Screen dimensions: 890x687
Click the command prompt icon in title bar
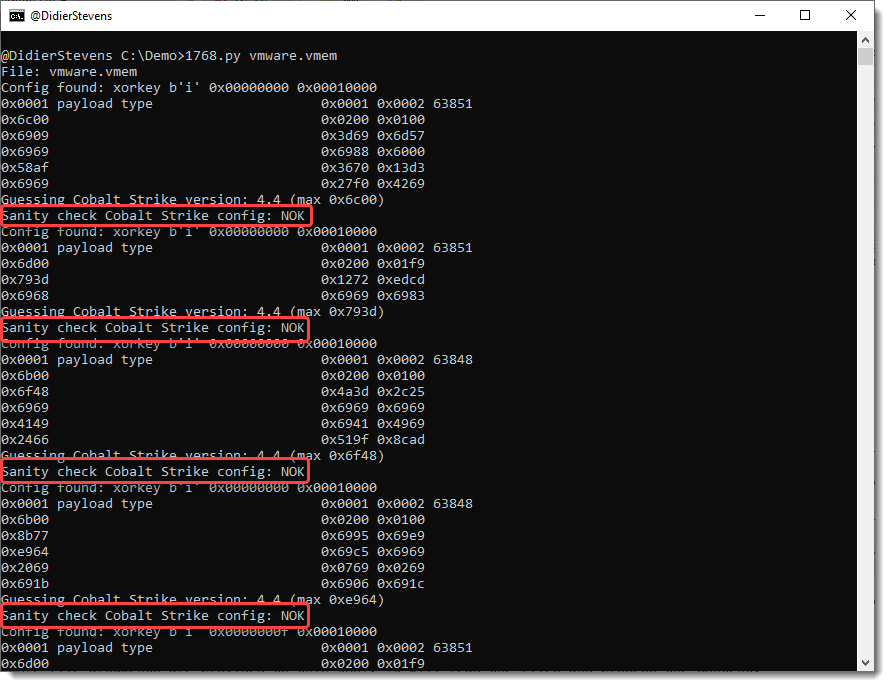[x=18, y=15]
